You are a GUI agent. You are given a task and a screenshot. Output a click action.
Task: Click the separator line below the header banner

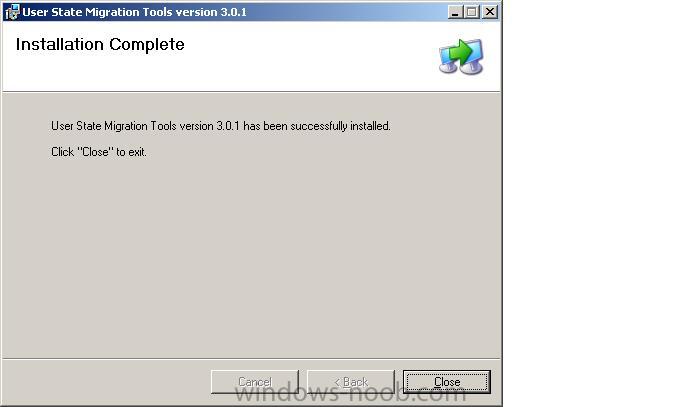pos(251,92)
